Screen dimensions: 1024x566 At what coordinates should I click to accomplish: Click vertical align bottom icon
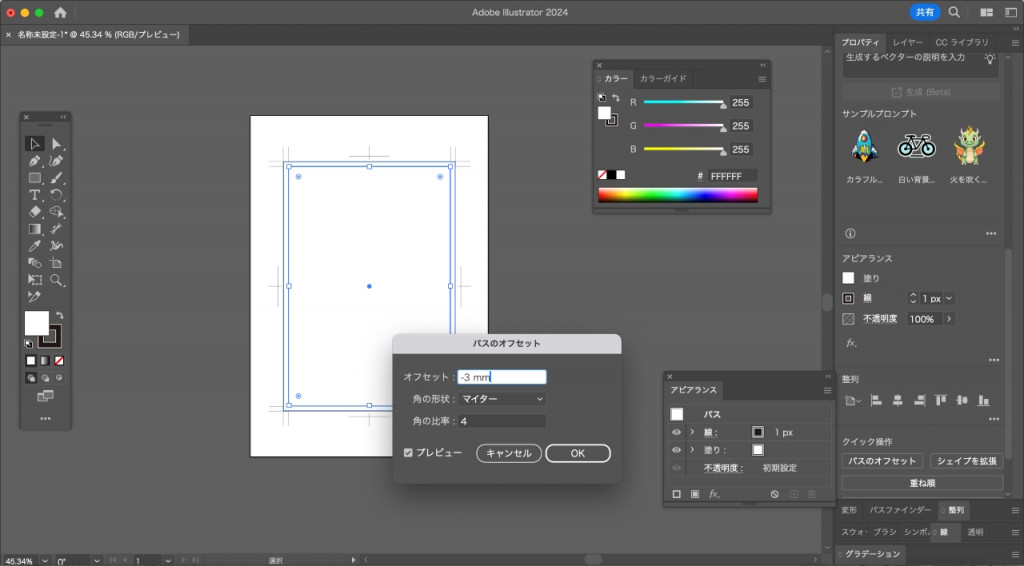[x=984, y=400]
